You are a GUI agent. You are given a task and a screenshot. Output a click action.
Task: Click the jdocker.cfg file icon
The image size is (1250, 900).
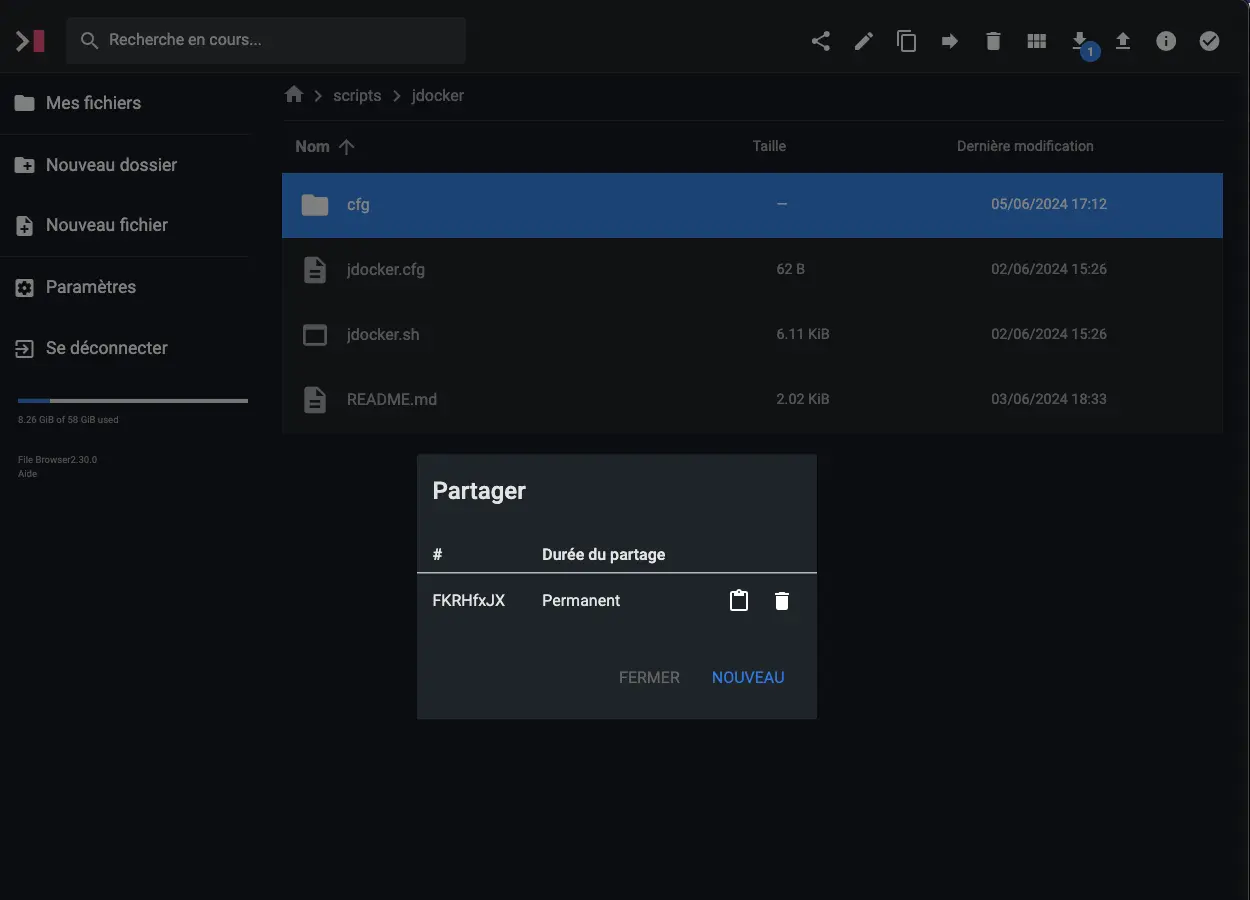point(315,270)
